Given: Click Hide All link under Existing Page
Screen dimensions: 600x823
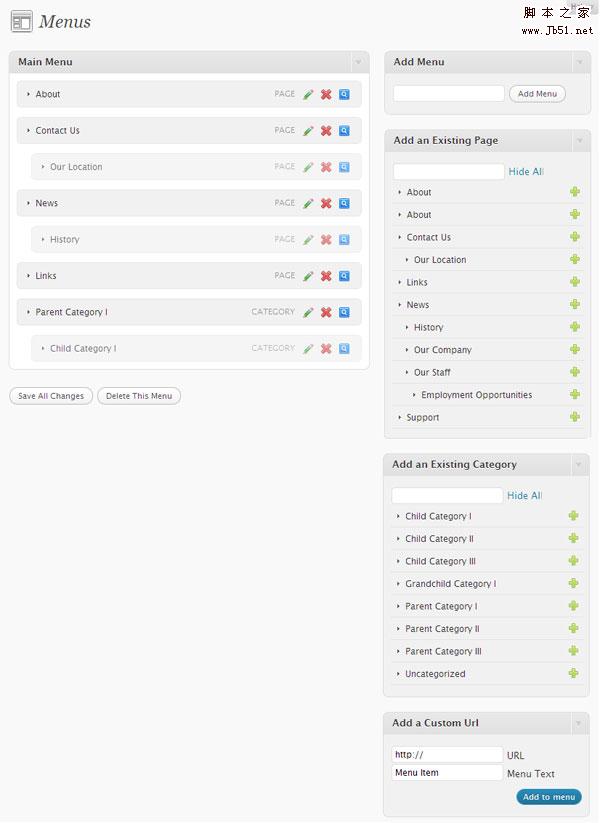Looking at the screenshot, I should click(526, 172).
